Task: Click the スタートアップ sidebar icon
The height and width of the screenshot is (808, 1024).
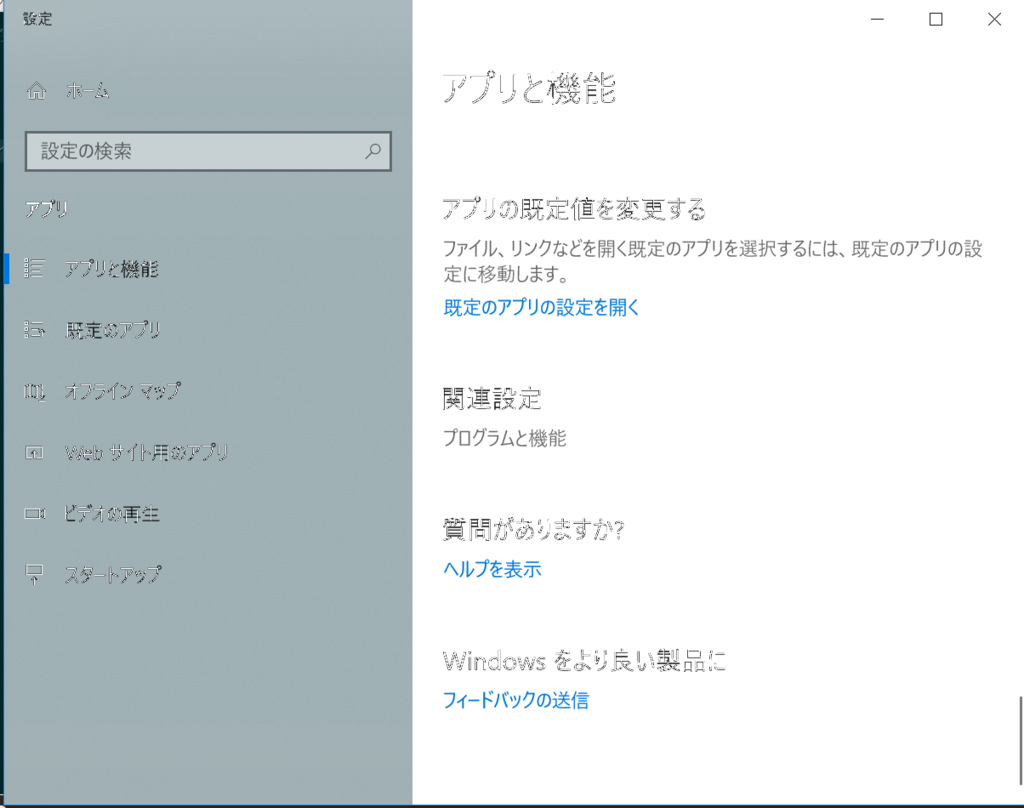Action: click(x=35, y=575)
